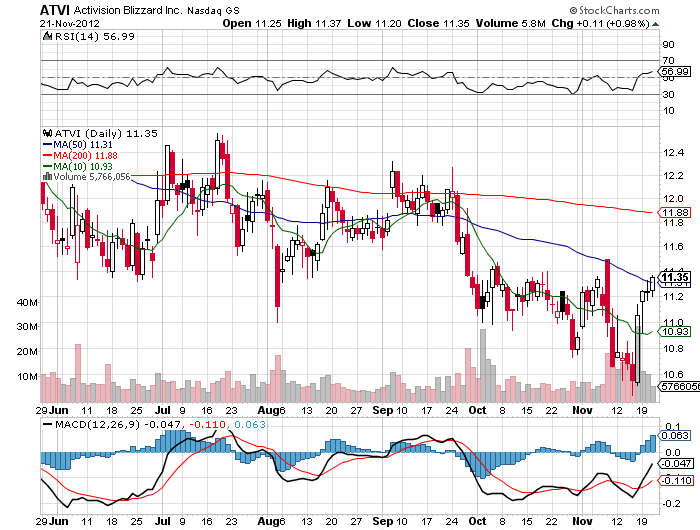This screenshot has height=530, width=700.
Task: Click the 21-Nov-2012 chart date
Action: 70,24
